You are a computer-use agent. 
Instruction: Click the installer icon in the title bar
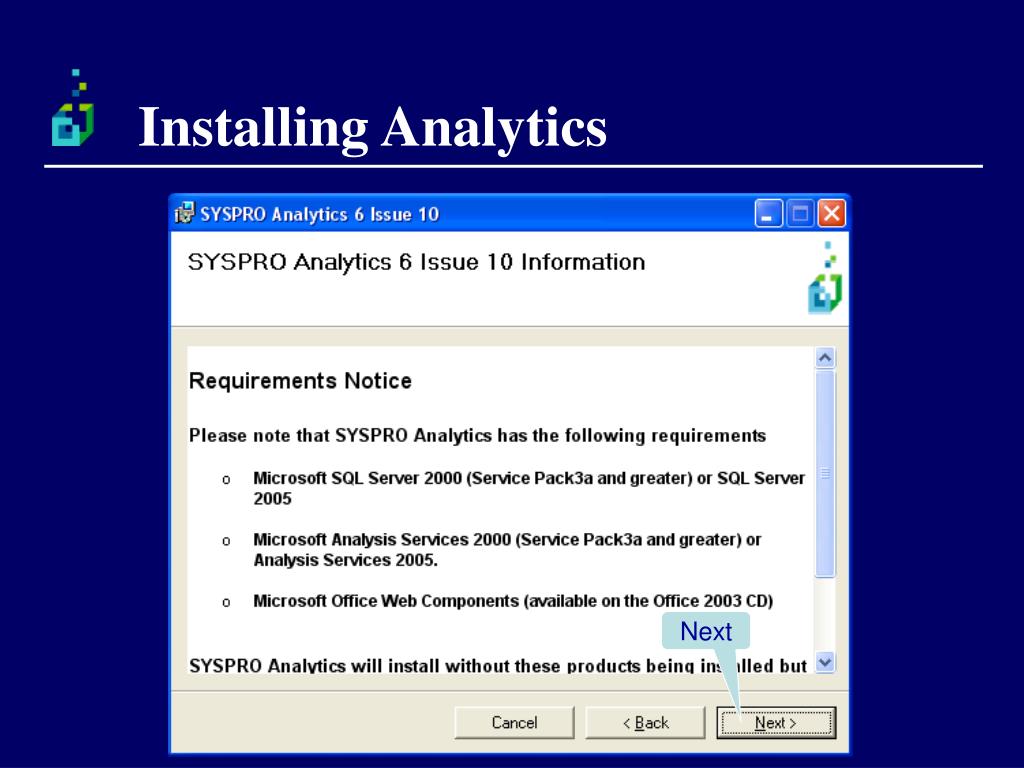[x=185, y=214]
